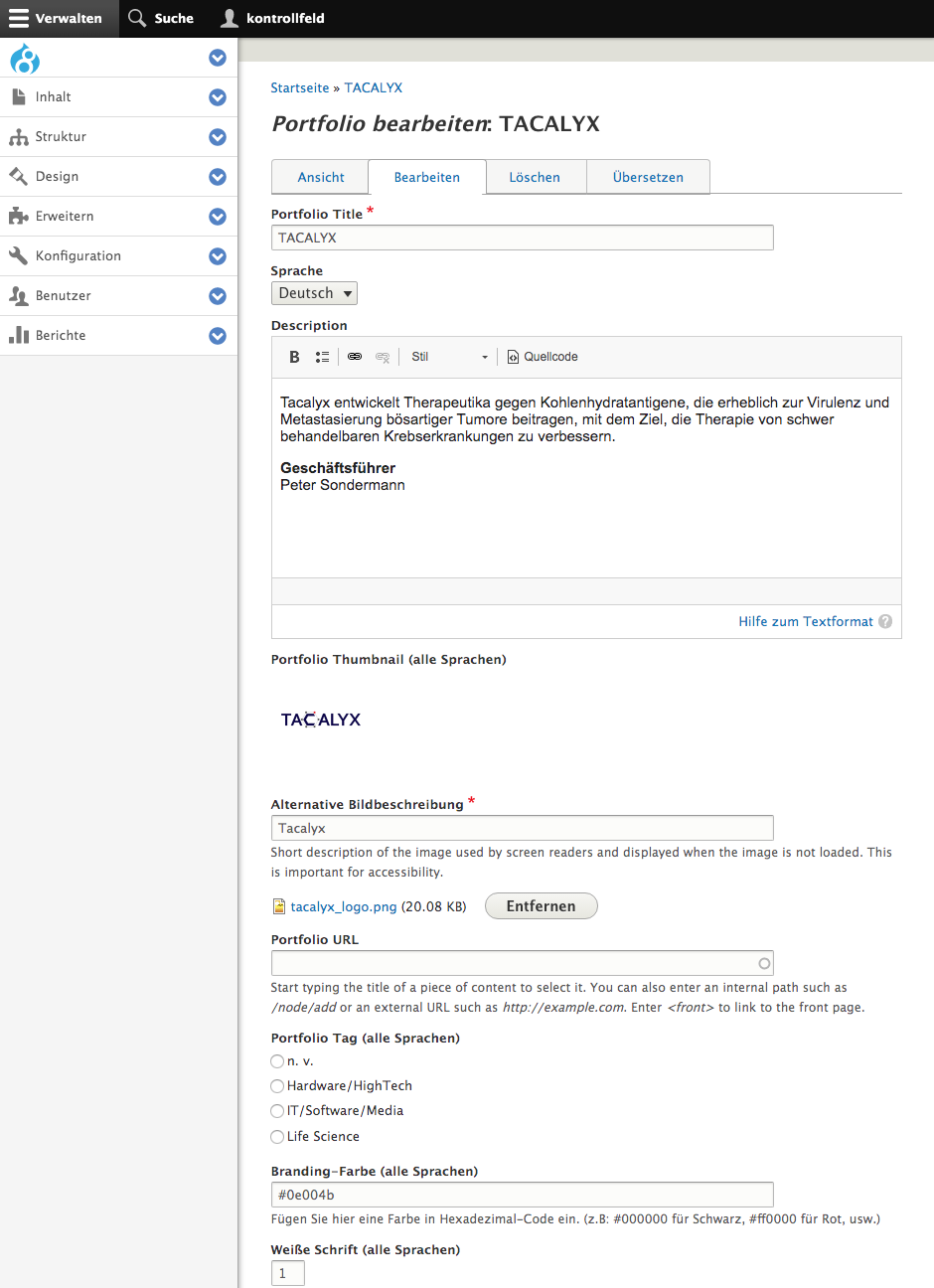Insert a bulleted list in the editor
The image size is (934, 1288).
tap(322, 357)
